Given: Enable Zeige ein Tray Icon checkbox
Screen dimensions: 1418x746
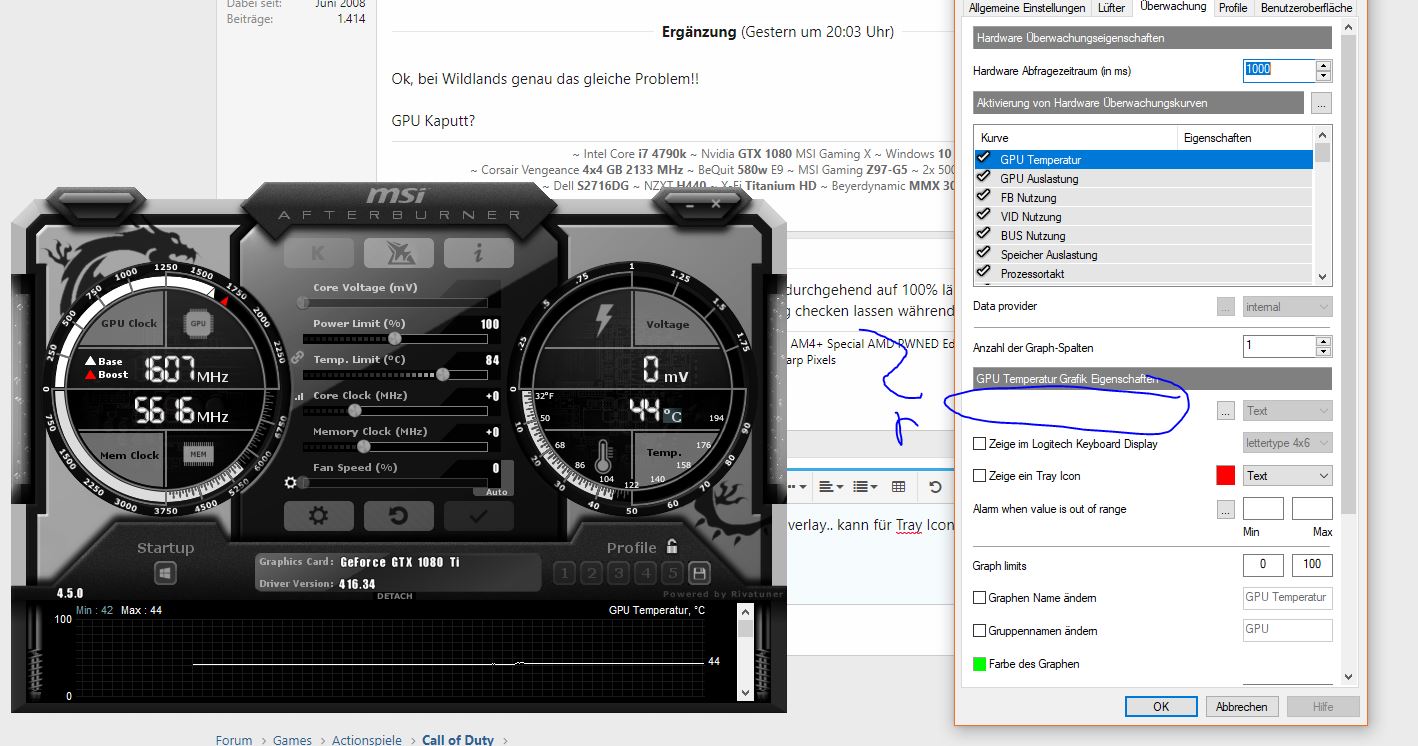Looking at the screenshot, I should tap(980, 476).
